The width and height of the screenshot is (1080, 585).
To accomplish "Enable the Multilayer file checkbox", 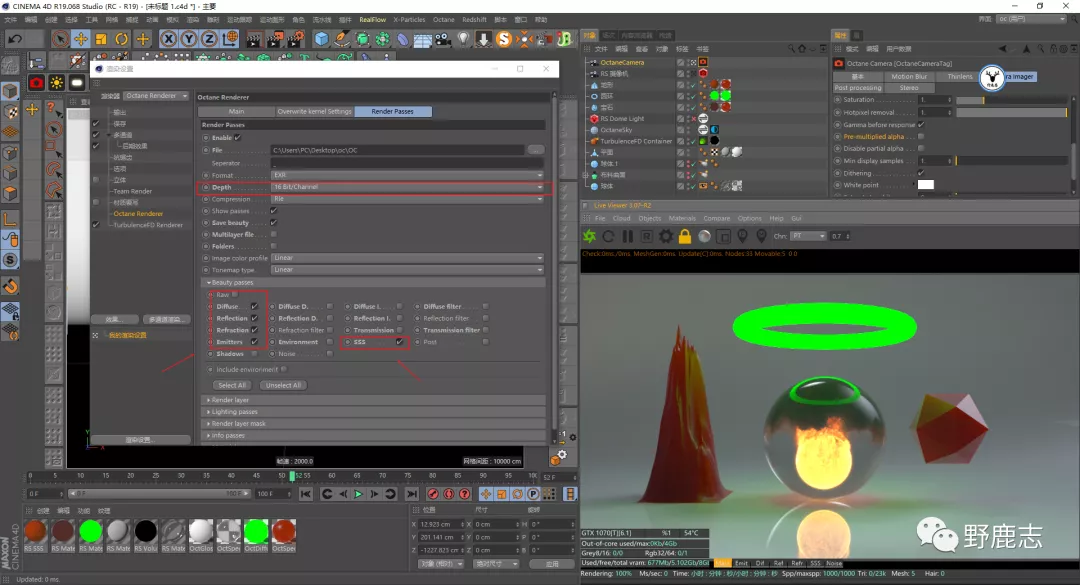I will 273,234.
